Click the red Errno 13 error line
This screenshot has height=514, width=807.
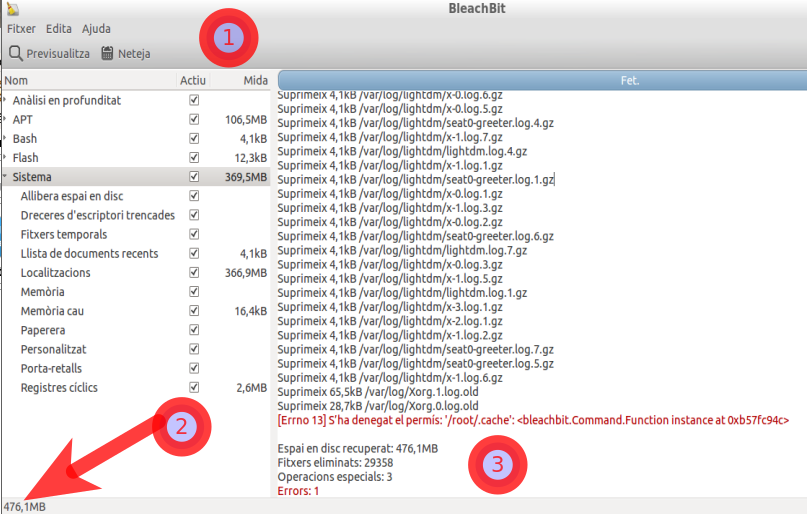point(533,420)
